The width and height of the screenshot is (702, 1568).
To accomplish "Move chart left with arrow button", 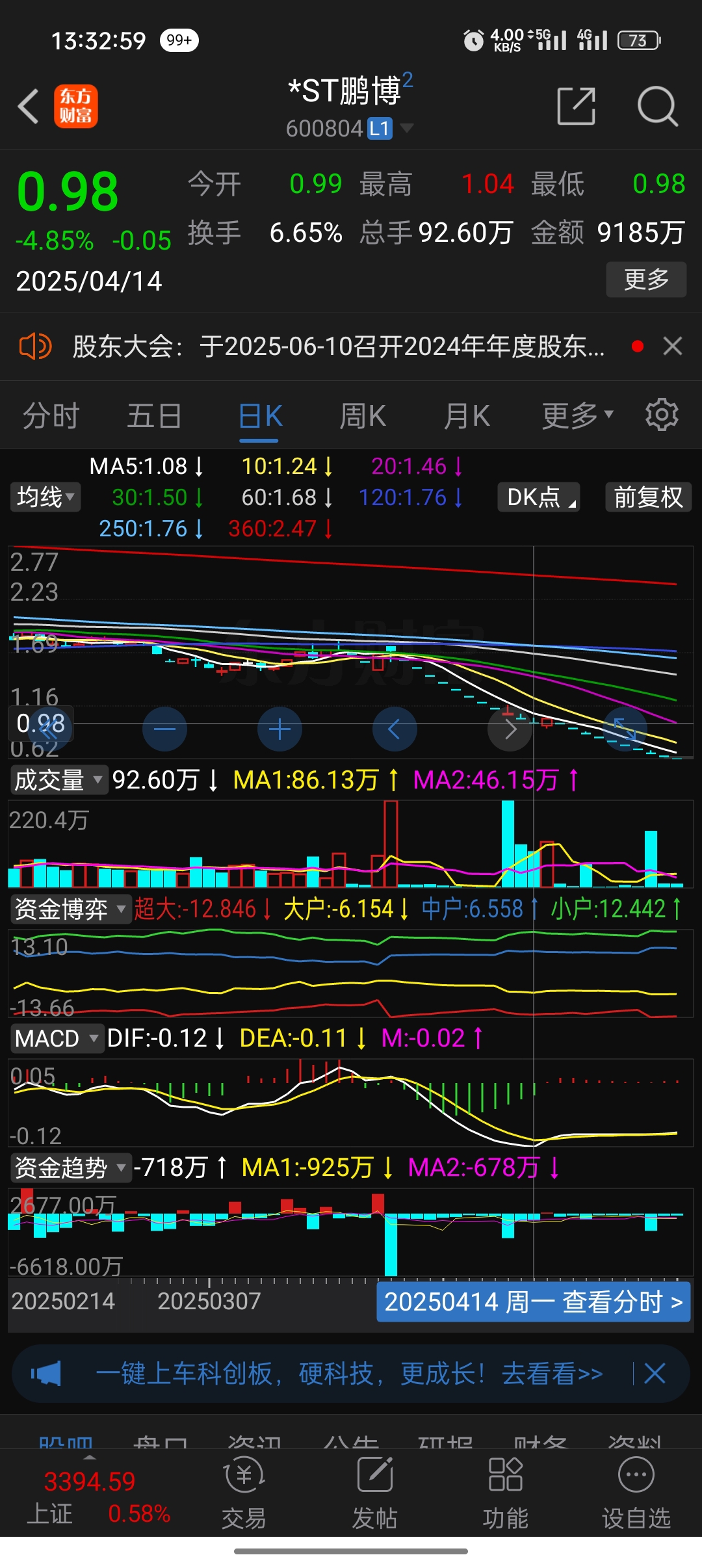I will point(395,729).
